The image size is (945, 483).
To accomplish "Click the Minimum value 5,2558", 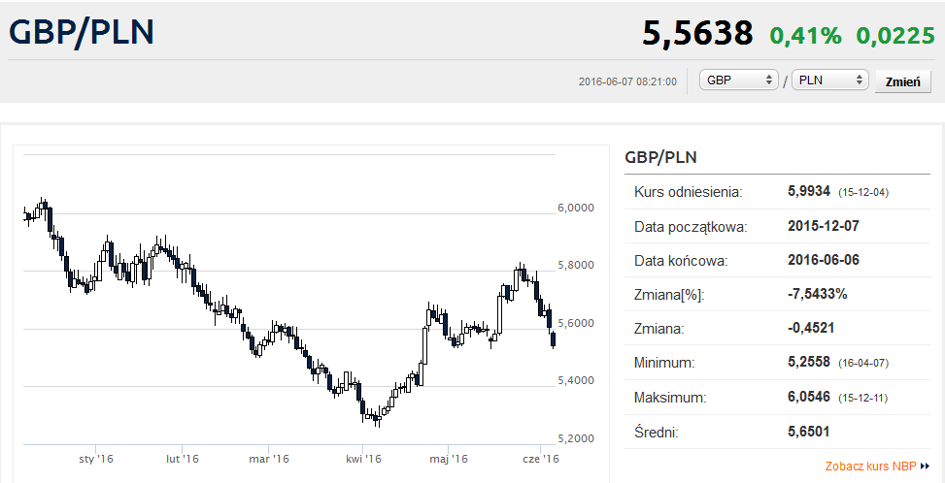I will pos(810,362).
